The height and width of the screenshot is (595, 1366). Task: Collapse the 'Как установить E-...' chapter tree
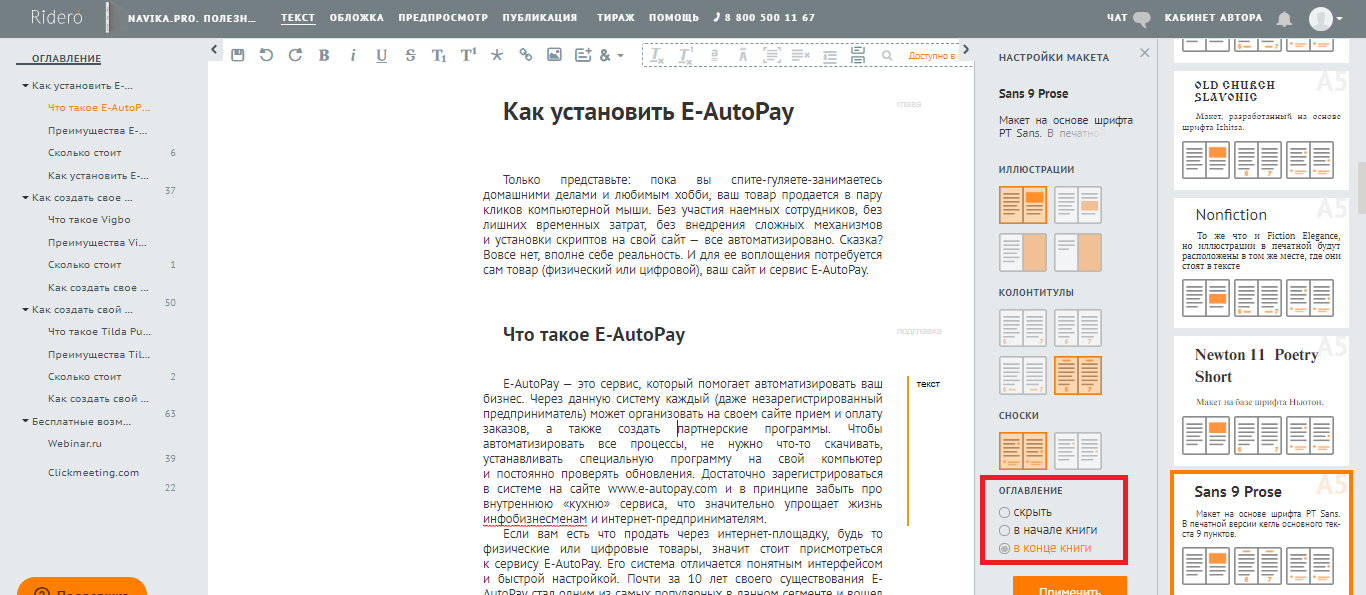click(x=25, y=86)
